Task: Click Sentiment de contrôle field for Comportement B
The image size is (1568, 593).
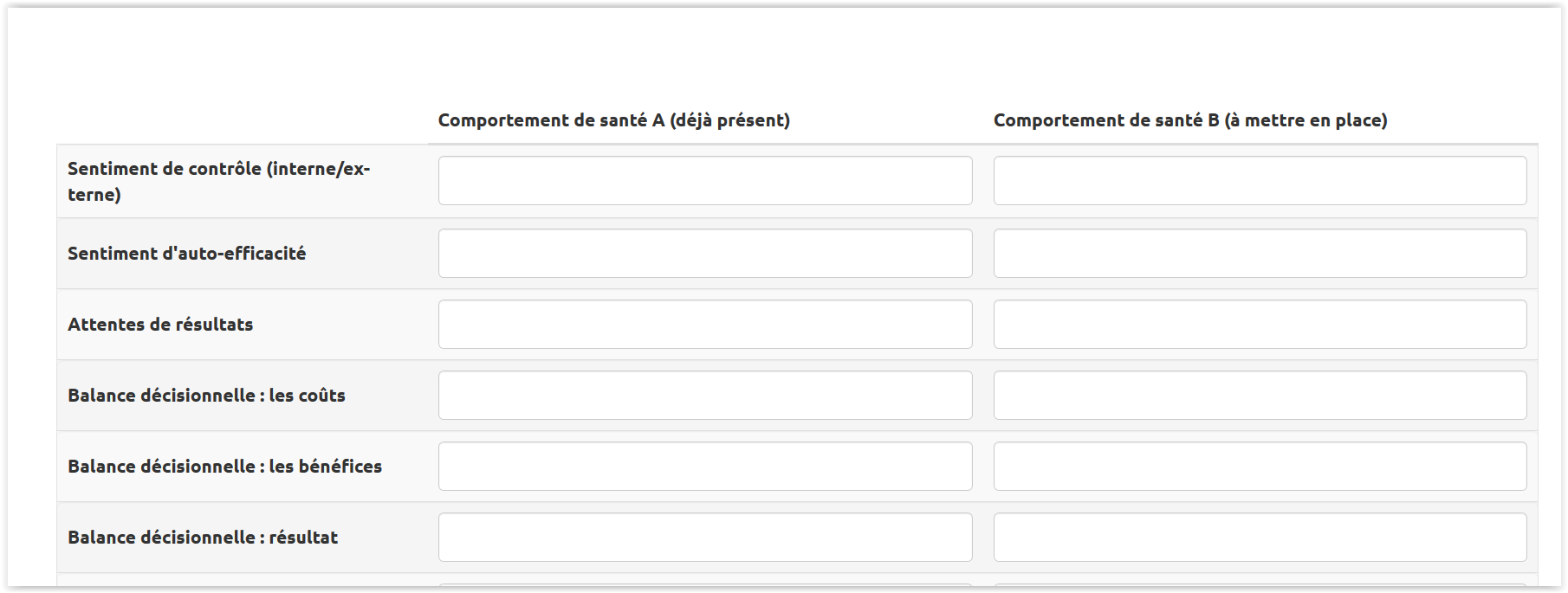Action: click(1260, 181)
